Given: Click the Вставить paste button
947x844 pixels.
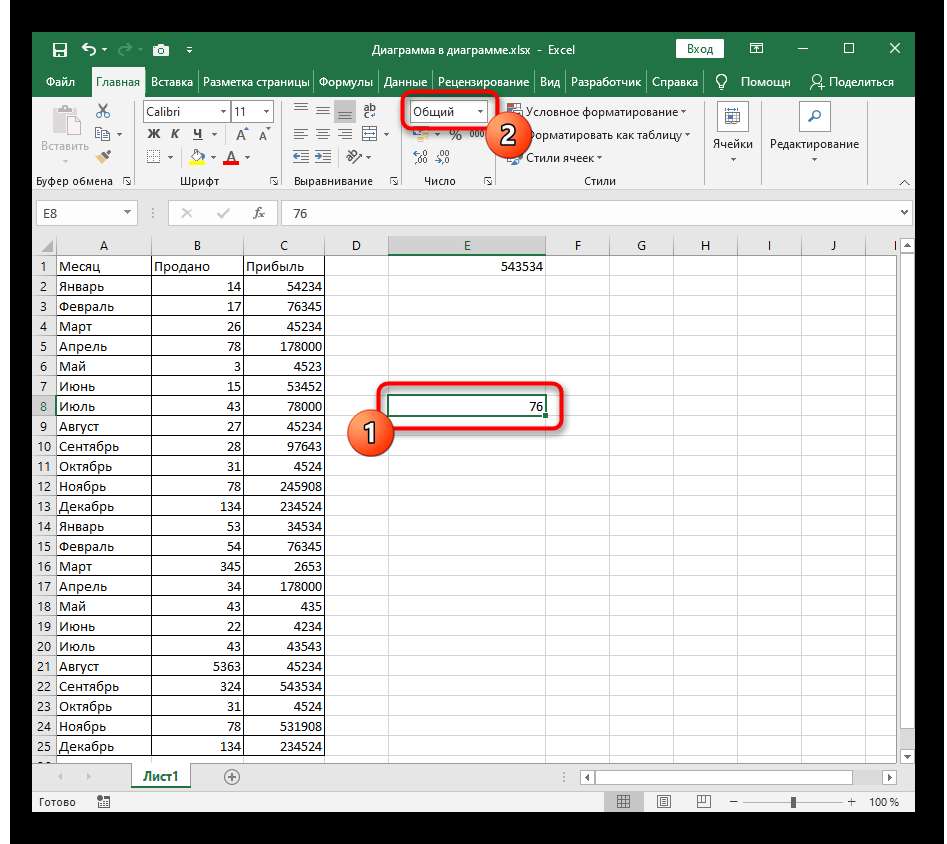Looking at the screenshot, I should tap(65, 132).
